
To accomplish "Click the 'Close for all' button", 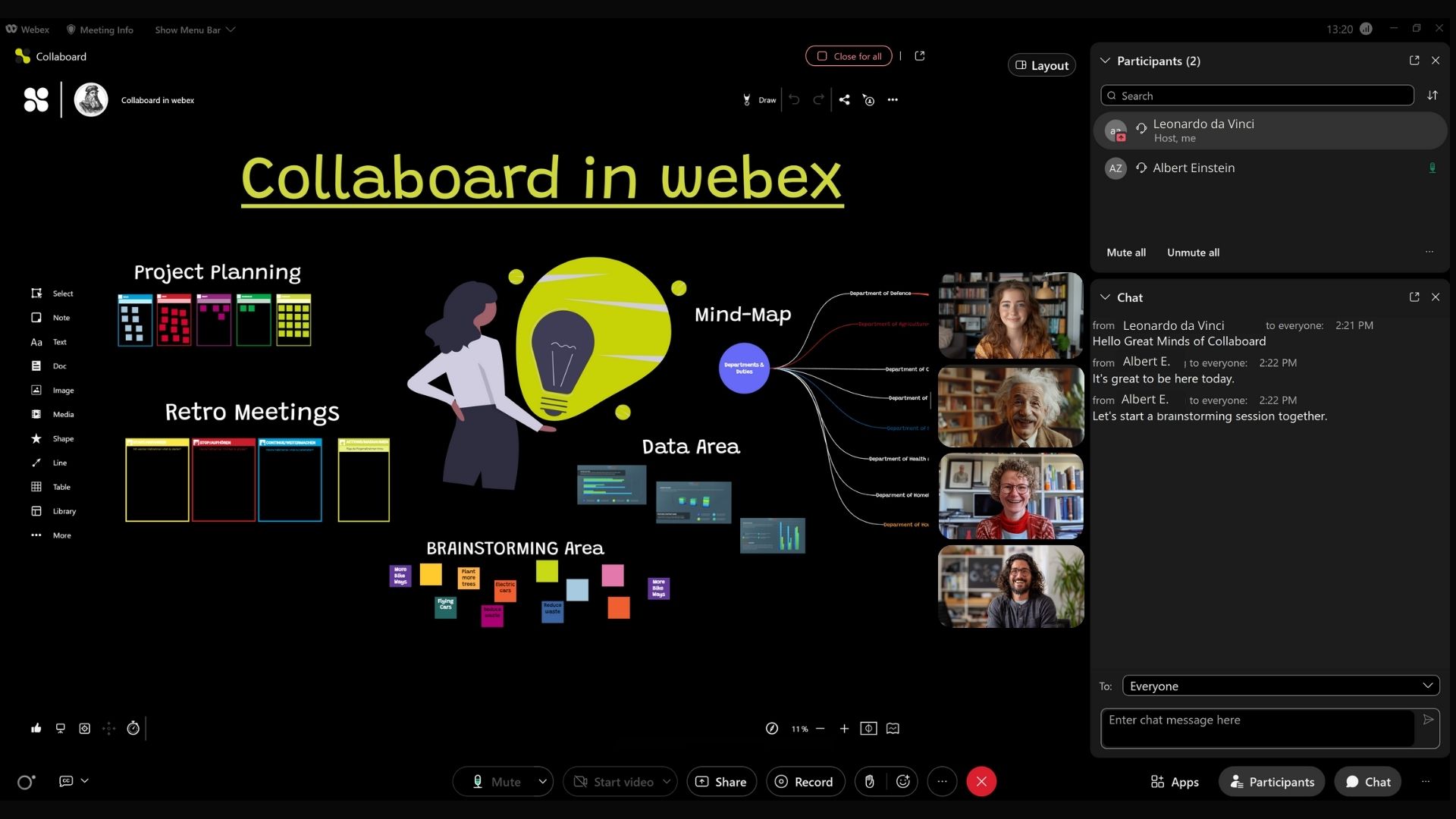I will 849,55.
